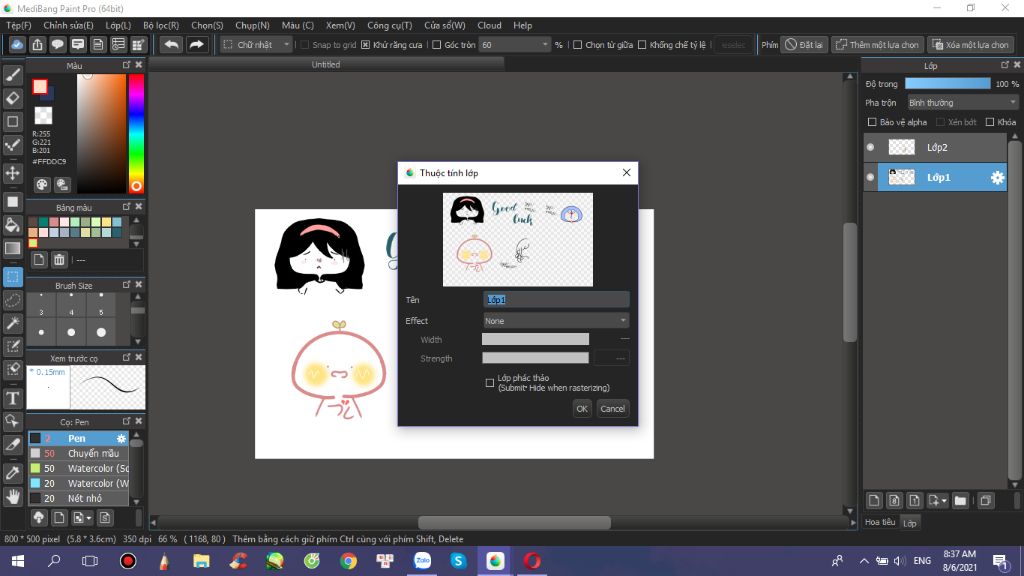Open File Explorer on the taskbar
The image size is (1024, 576).
pyautogui.click(x=201, y=561)
